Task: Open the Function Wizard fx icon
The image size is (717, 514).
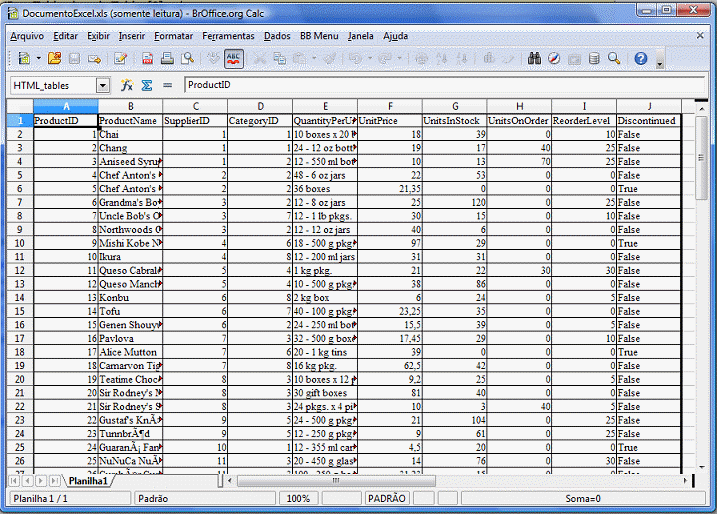Action: 127,85
